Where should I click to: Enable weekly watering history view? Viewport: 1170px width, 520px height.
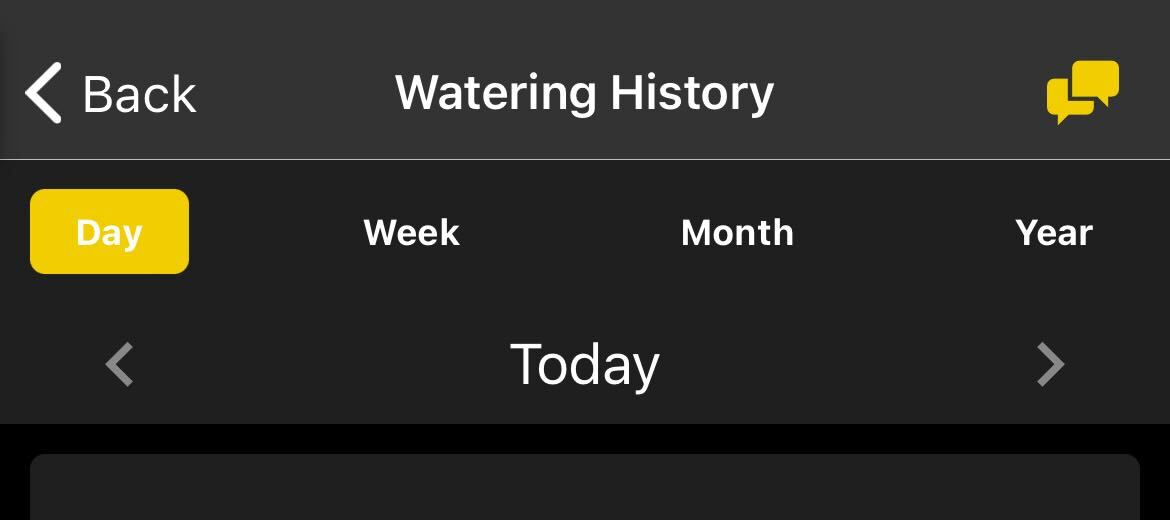411,232
